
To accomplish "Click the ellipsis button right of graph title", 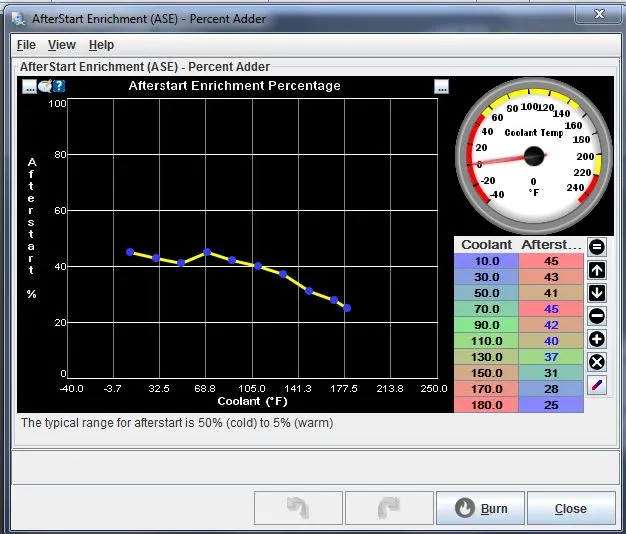I will pyautogui.click(x=442, y=87).
